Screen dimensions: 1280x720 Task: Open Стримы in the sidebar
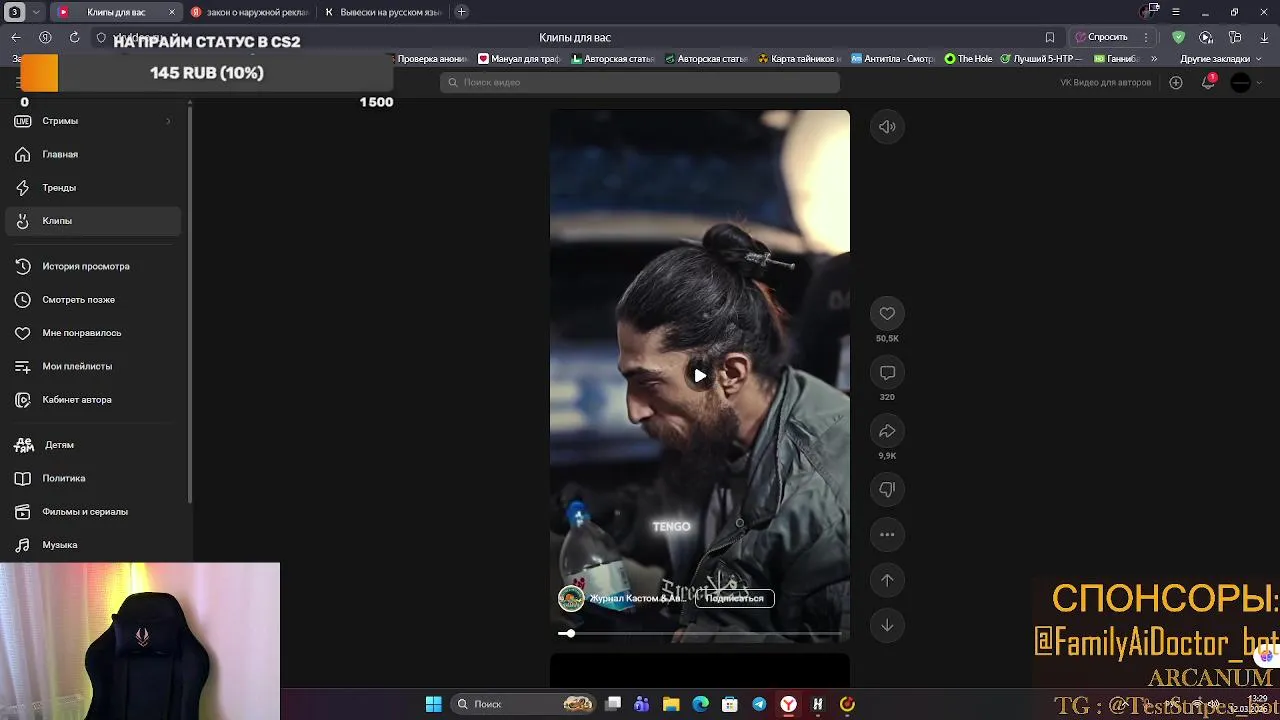pyautogui.click(x=92, y=121)
